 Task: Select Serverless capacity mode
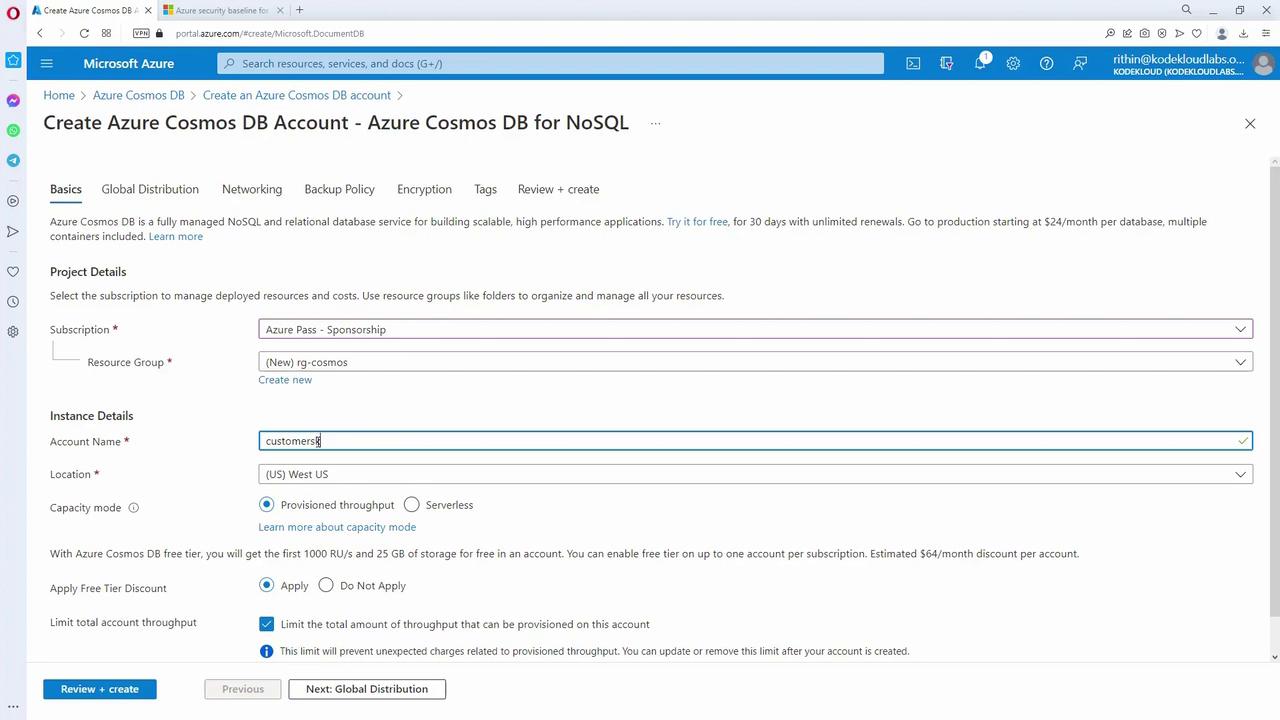[x=412, y=505]
